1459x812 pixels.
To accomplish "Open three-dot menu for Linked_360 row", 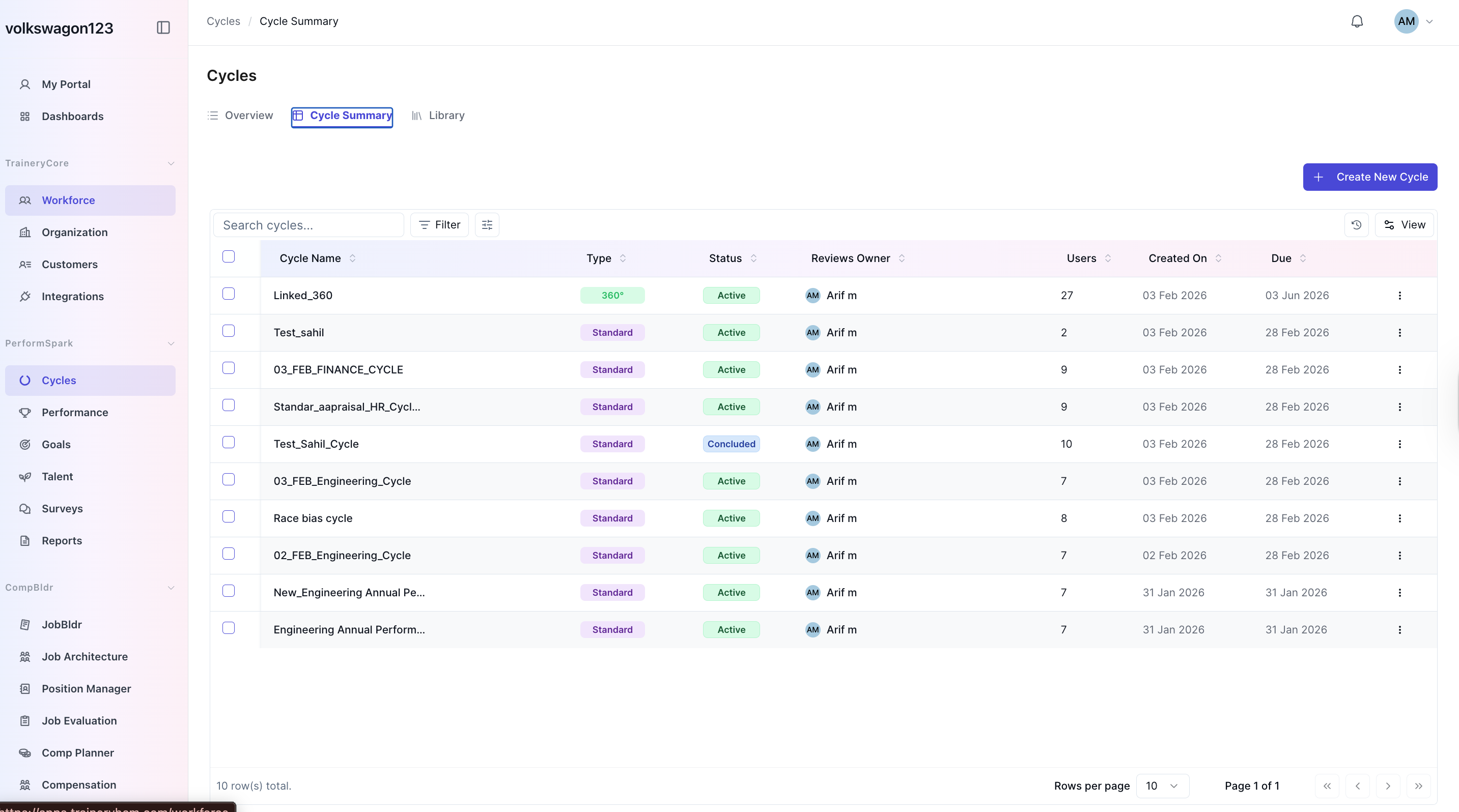I will tap(1399, 296).
